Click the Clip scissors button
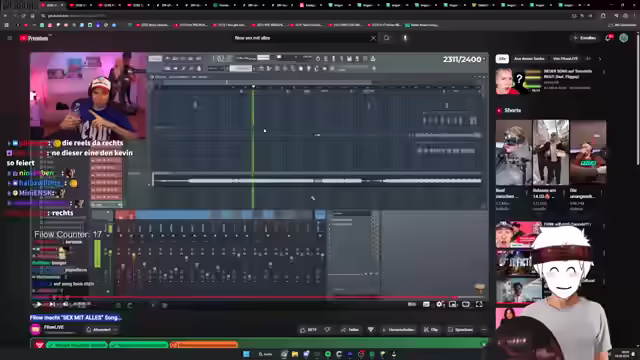This screenshot has width=640, height=360. [431, 330]
